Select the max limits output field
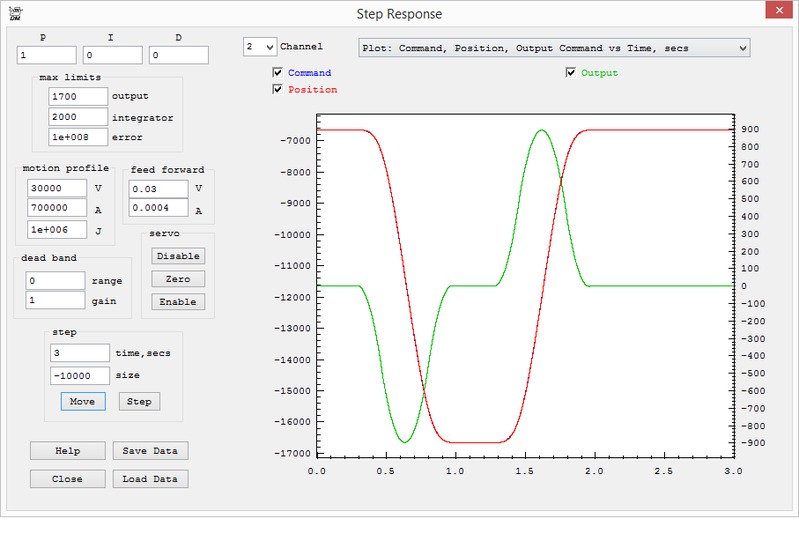 coord(78,96)
